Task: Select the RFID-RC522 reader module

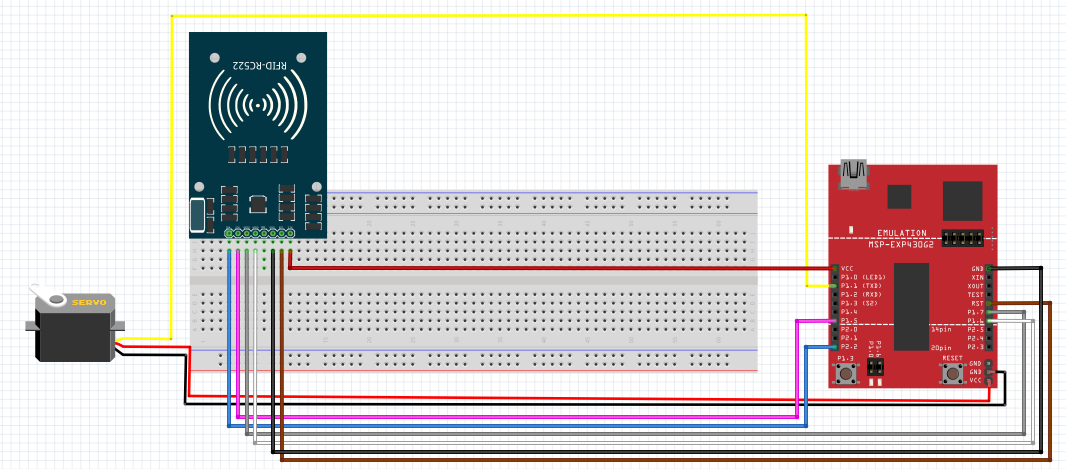Action: [x=258, y=135]
